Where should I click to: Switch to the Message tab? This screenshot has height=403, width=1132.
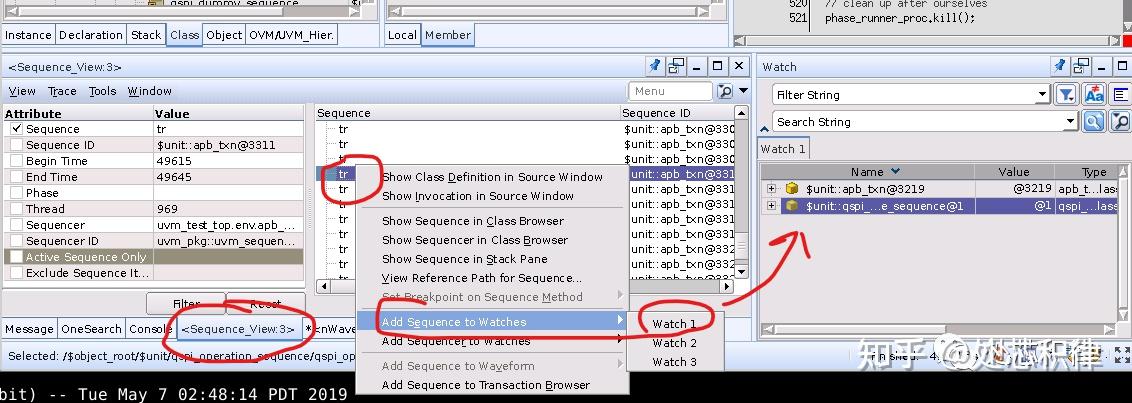[30, 329]
